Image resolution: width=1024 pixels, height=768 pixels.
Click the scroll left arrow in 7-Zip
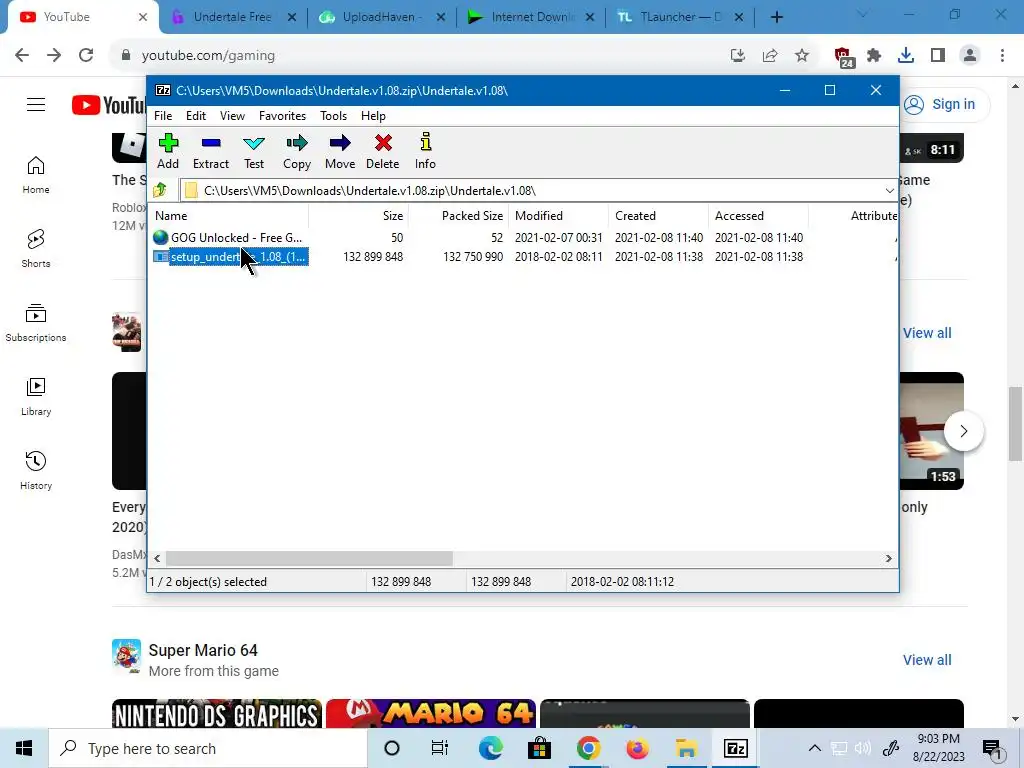(x=157, y=558)
